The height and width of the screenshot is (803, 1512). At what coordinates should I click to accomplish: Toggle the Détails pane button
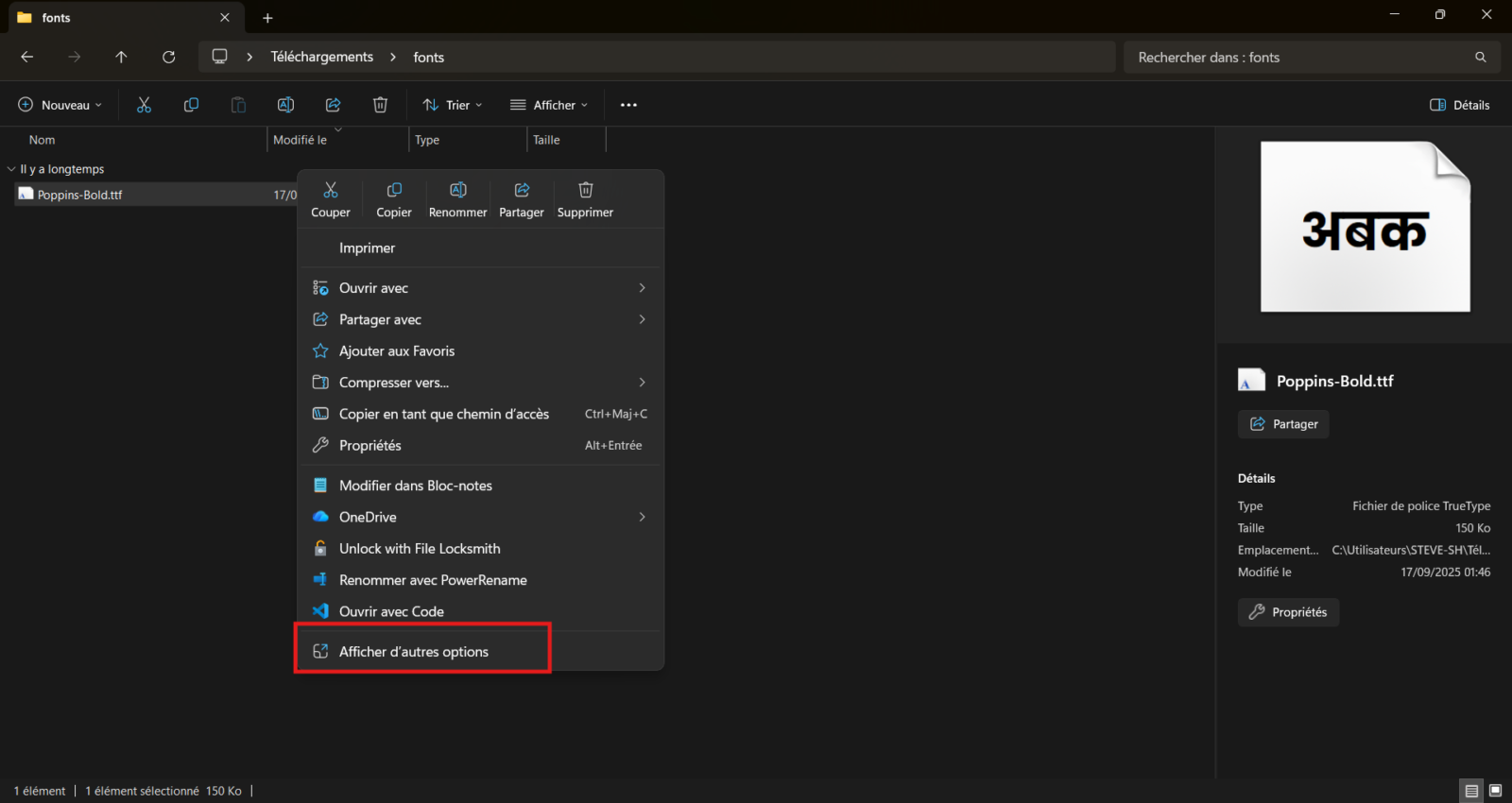coord(1460,105)
